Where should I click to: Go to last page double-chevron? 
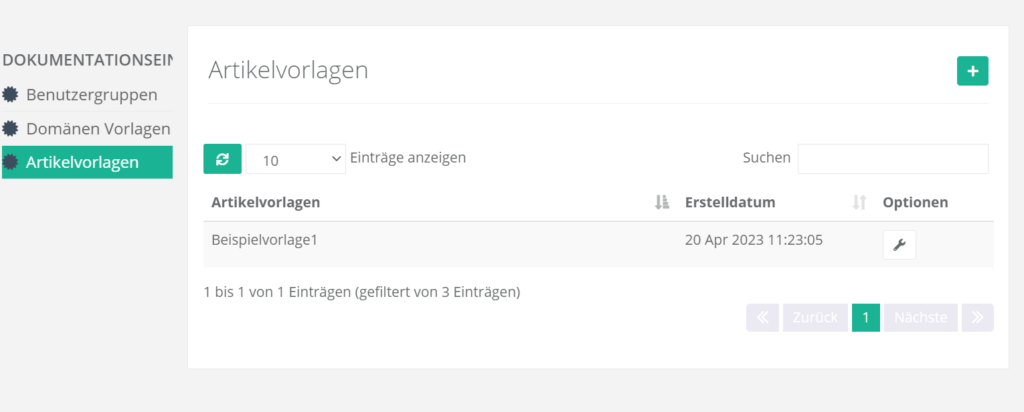point(977,318)
